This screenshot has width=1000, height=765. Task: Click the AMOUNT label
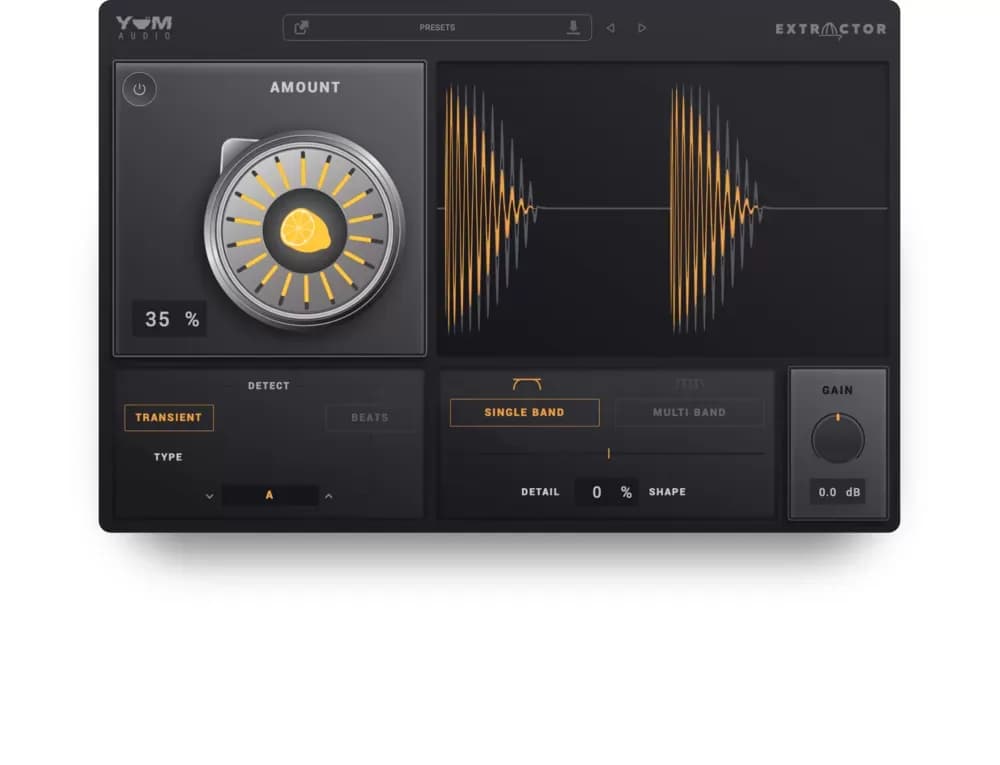point(305,87)
